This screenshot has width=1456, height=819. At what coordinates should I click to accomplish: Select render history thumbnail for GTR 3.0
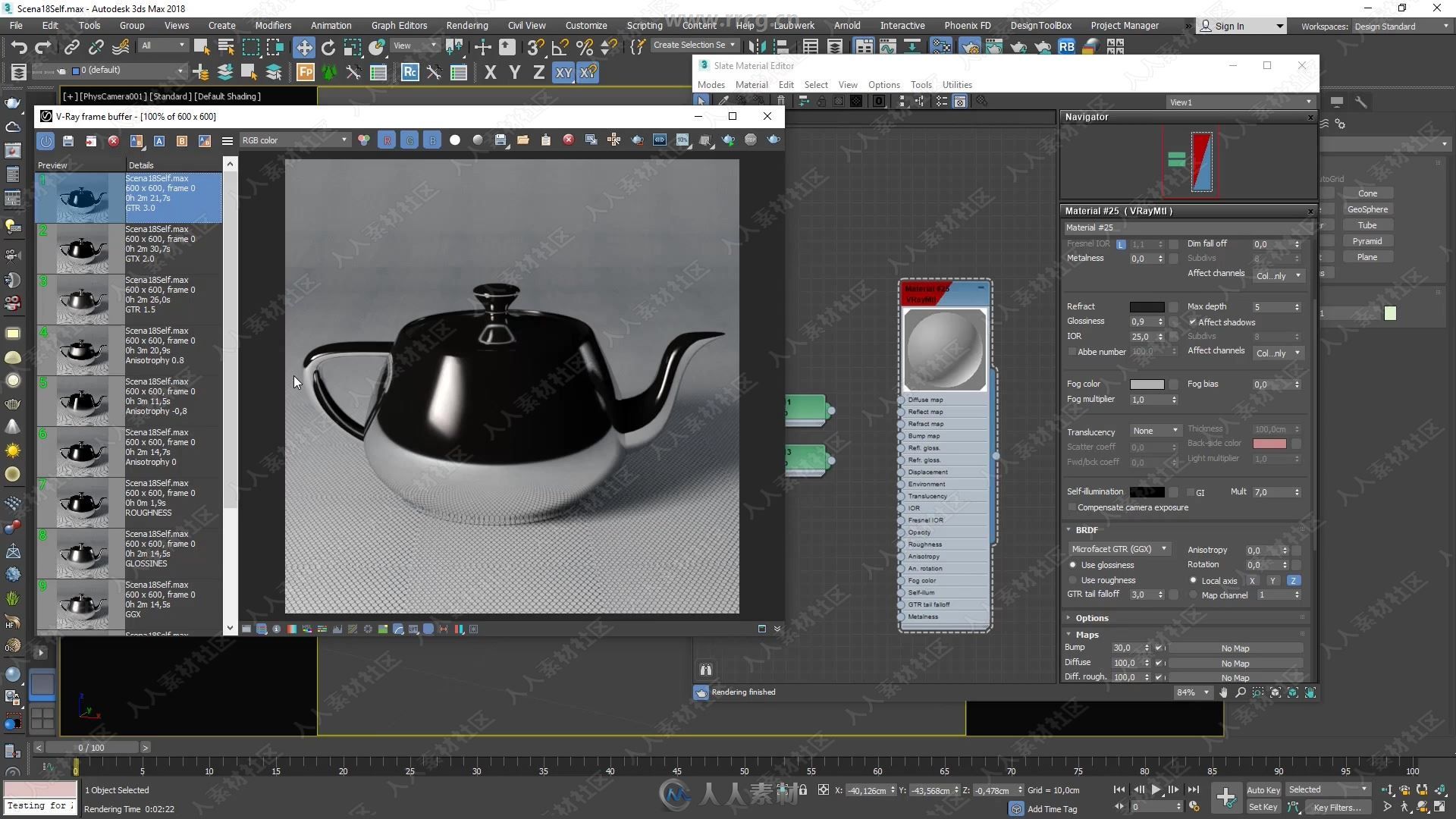coord(81,196)
